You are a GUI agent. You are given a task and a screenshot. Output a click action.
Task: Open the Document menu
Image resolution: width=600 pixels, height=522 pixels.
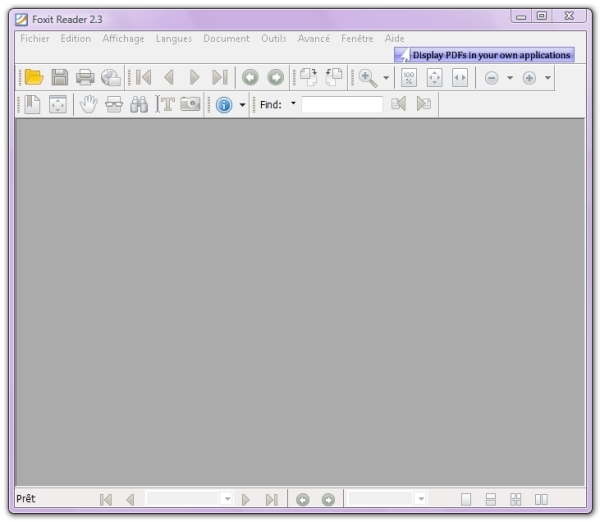[x=227, y=39]
